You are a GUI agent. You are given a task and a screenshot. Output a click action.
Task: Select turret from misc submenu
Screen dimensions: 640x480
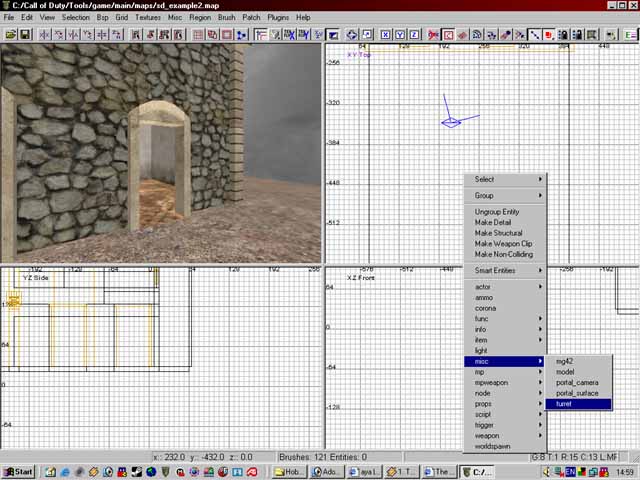click(566, 404)
